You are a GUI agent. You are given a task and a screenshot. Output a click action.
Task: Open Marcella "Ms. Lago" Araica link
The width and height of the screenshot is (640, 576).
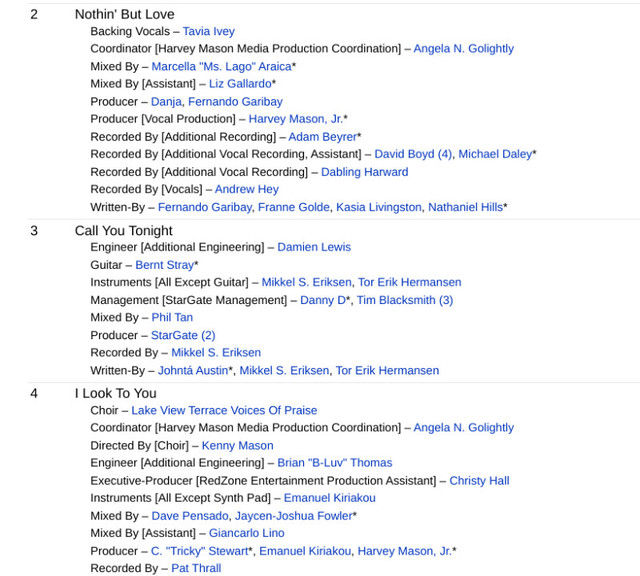click(221, 67)
